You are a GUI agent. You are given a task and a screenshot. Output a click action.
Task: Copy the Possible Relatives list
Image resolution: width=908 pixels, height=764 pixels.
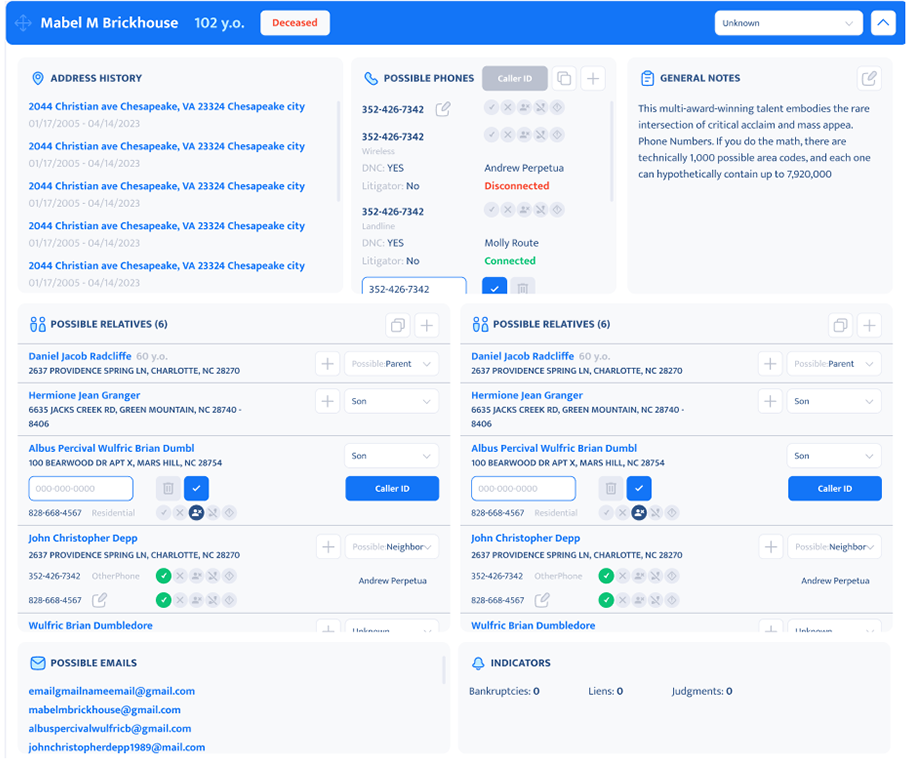click(397, 325)
